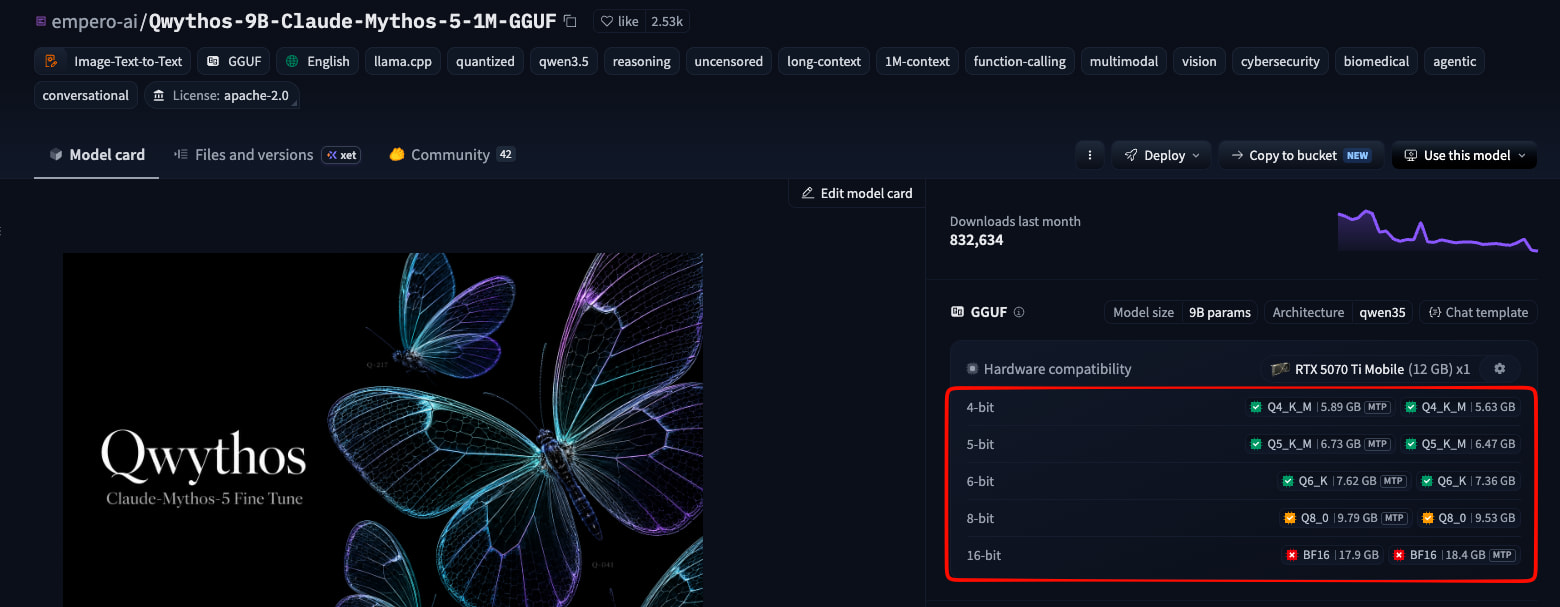The image size is (1560, 607).
Task: Open the cybersecurity tag
Action: [1280, 61]
